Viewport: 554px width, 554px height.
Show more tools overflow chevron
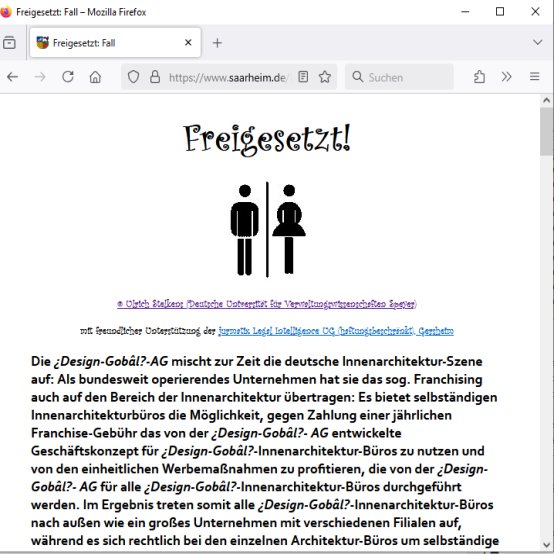506,77
